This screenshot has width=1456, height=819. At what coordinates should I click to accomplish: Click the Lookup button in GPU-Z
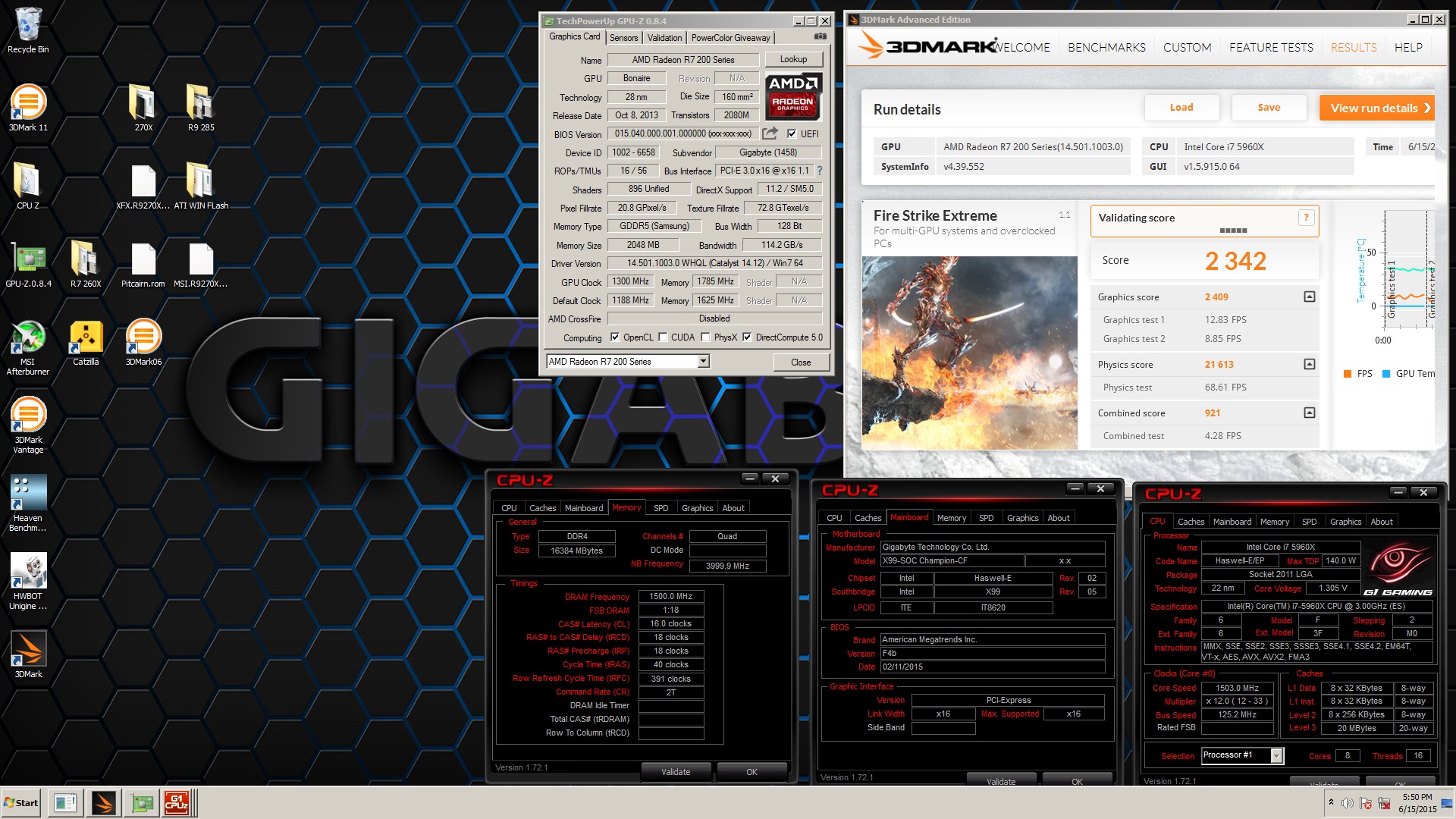pyautogui.click(x=793, y=59)
